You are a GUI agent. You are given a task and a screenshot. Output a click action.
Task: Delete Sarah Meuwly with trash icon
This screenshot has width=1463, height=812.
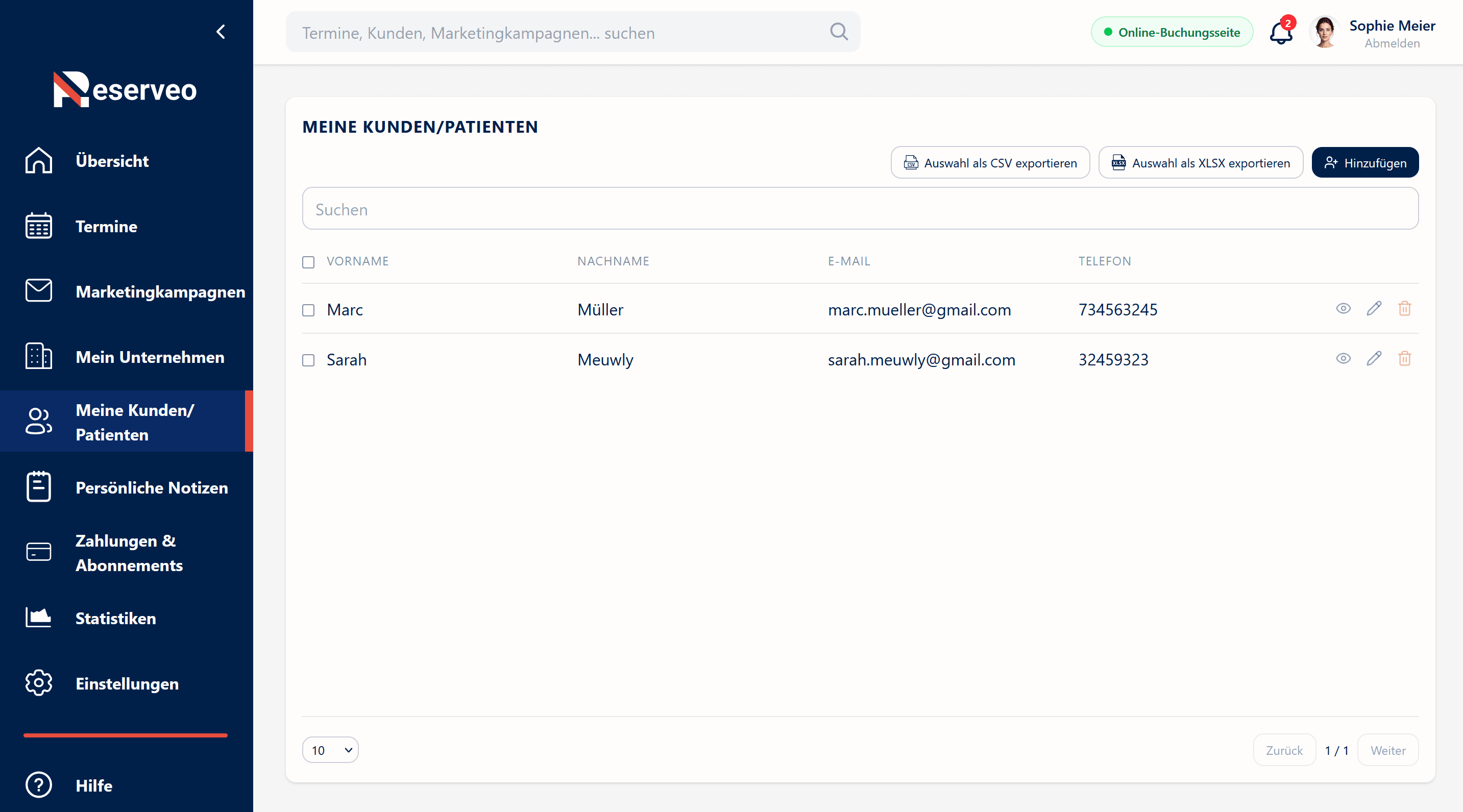(x=1404, y=358)
